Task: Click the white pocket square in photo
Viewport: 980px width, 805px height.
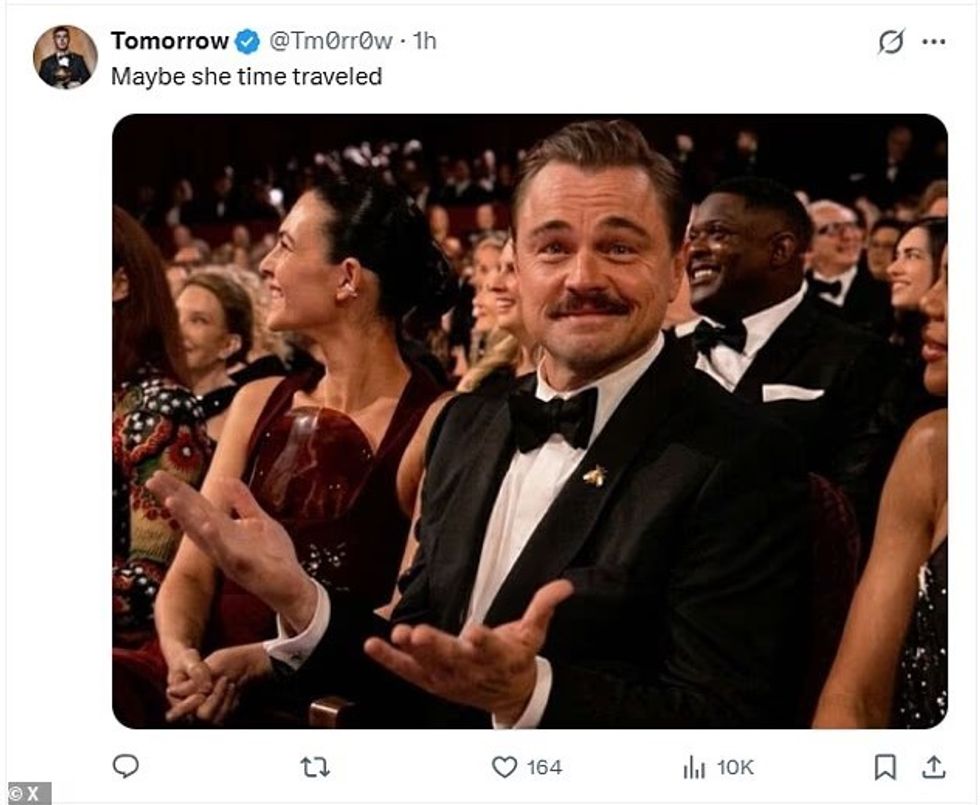Action: 792,392
